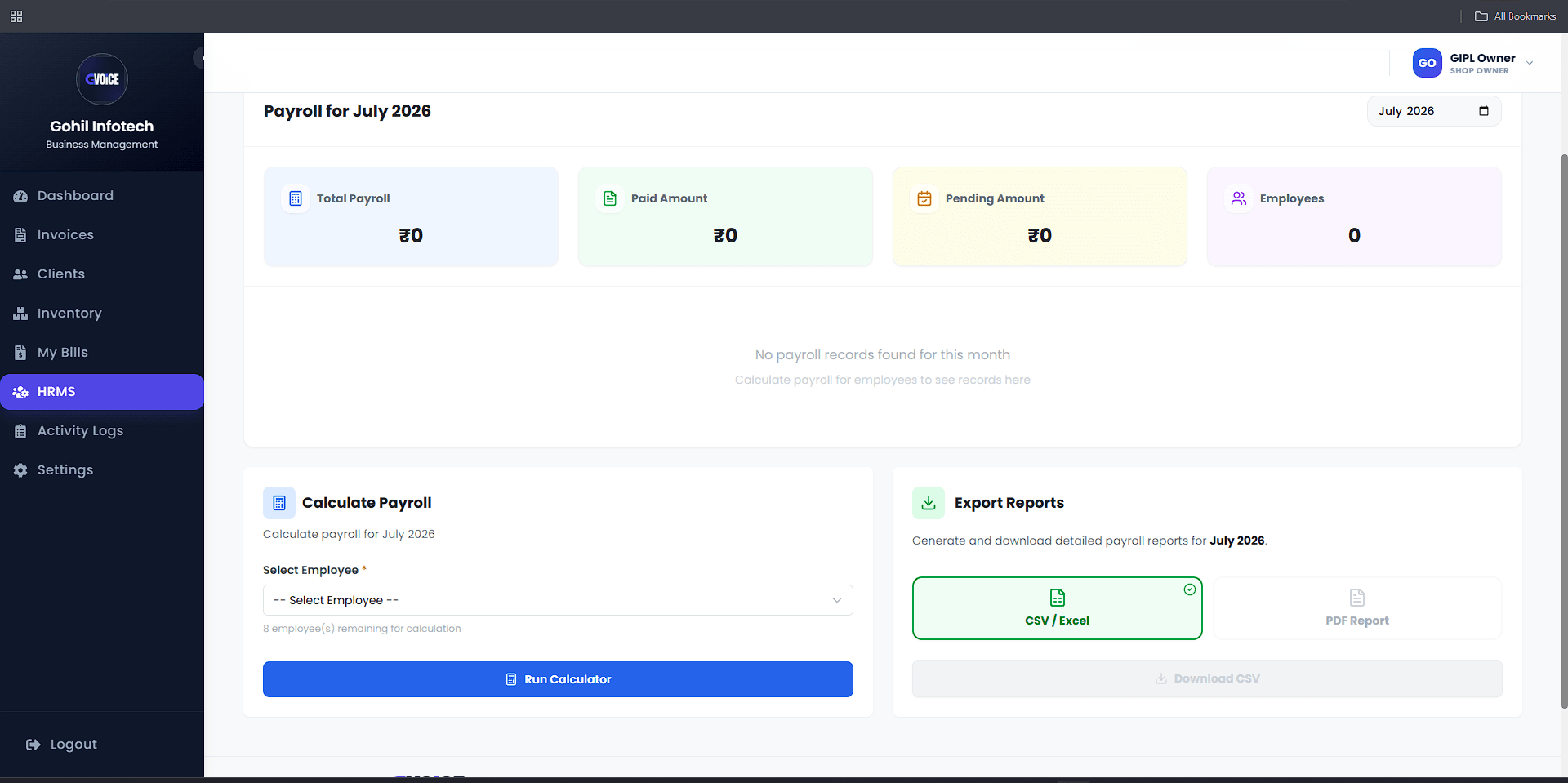Screen dimensions: 1568x783
Task: Open Settings from the sidebar
Action: point(102,470)
